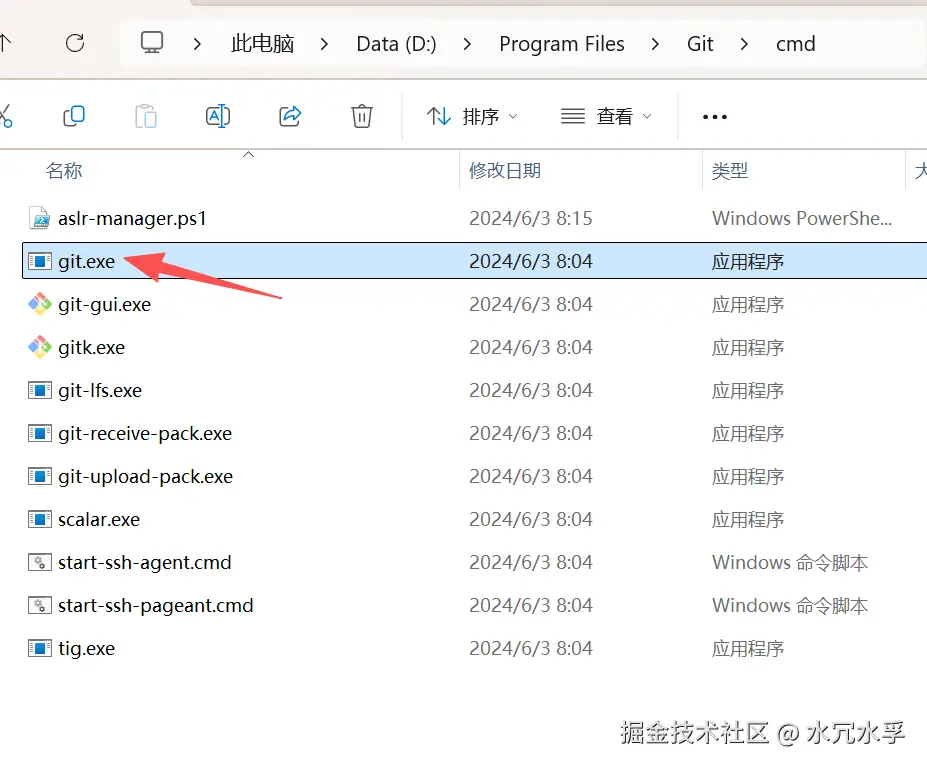Click Windows PowerShe... type cell
Image resolution: width=927 pixels, height=768 pixels.
coord(802,218)
